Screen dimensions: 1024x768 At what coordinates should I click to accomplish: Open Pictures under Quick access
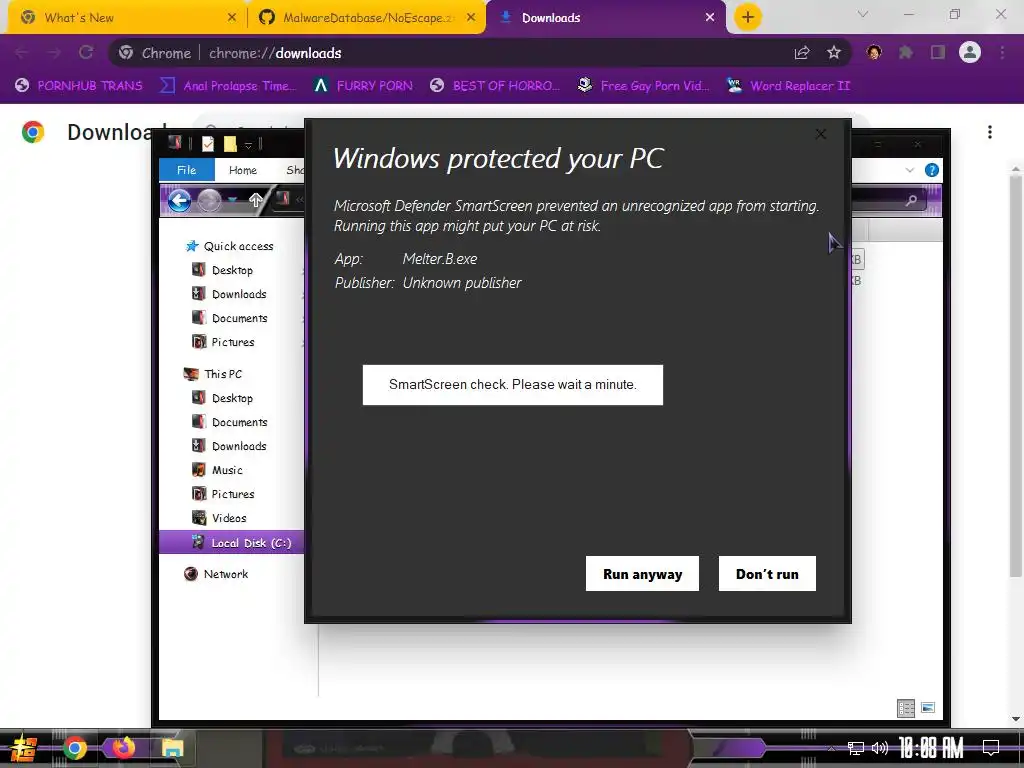click(223, 342)
